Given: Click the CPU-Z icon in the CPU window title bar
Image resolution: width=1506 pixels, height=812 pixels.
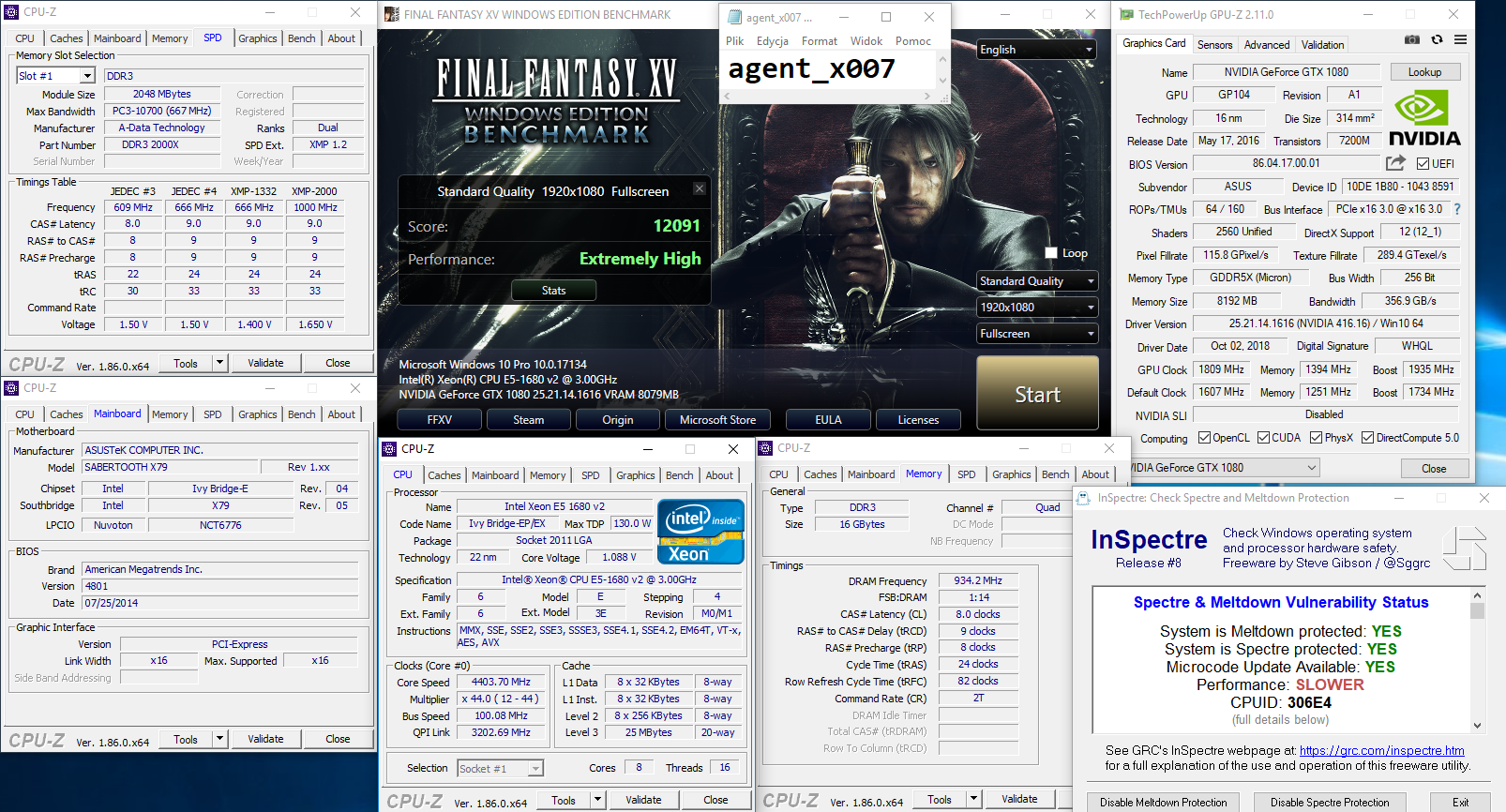Looking at the screenshot, I should coord(389,449).
